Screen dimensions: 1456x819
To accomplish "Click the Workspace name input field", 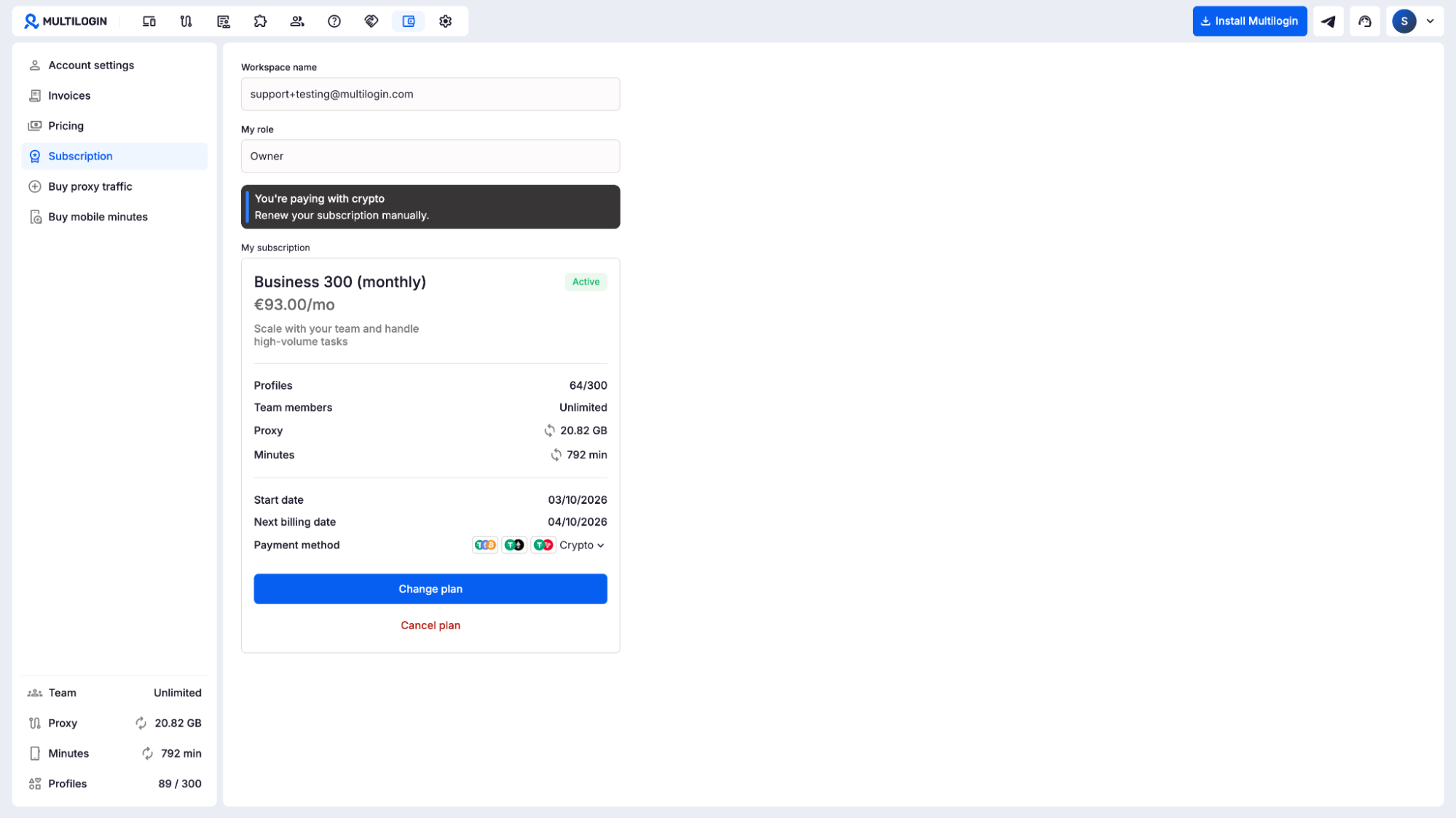I will click(430, 94).
